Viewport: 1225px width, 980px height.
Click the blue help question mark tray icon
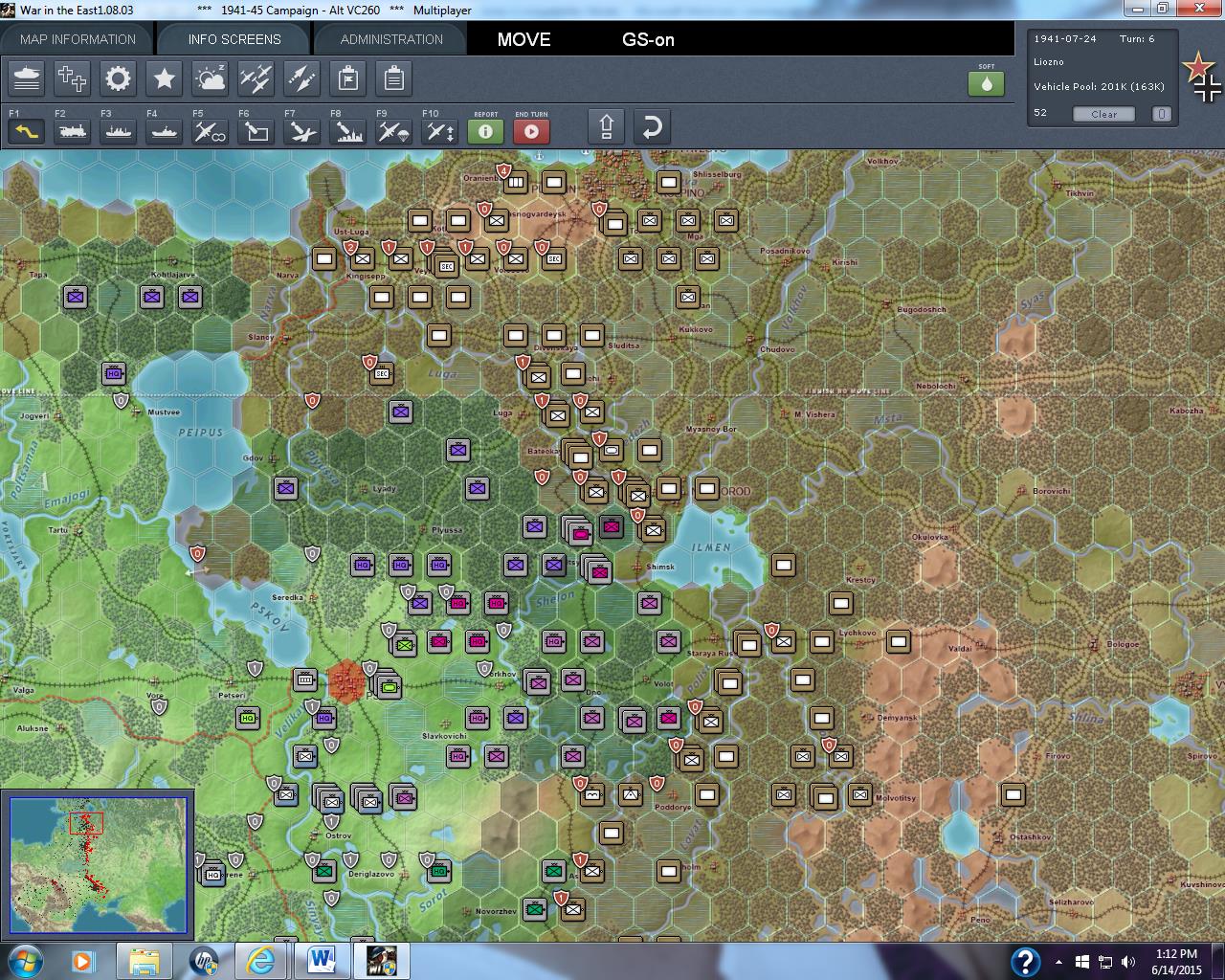(1025, 961)
